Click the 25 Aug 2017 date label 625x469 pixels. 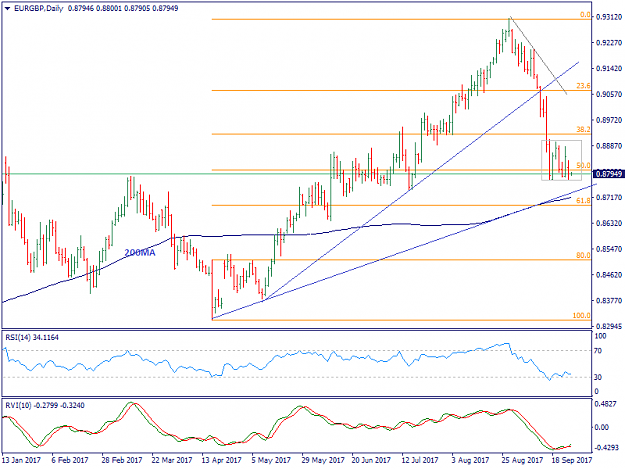pos(523,460)
